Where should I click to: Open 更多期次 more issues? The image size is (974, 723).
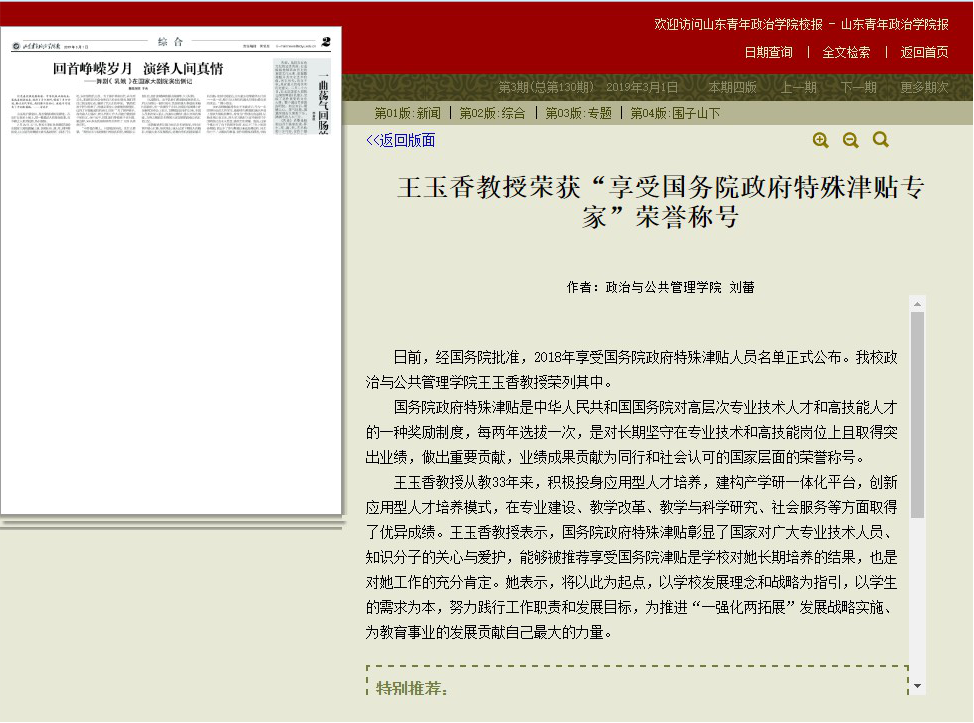(924, 87)
